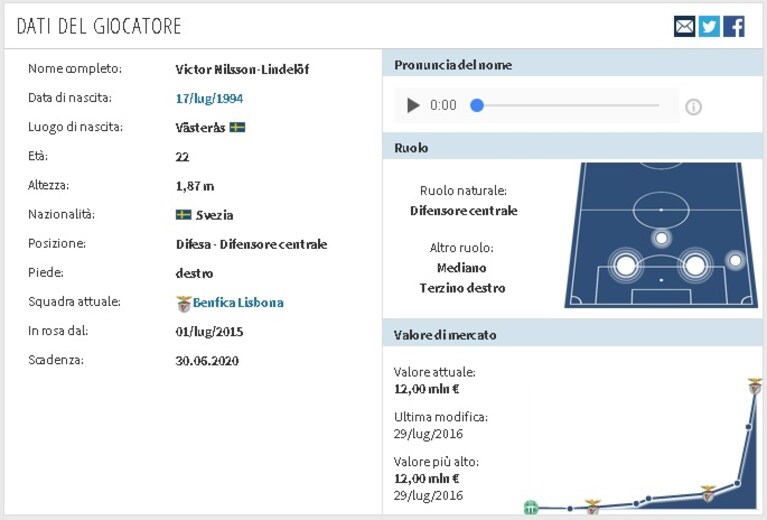This screenshot has width=767, height=520.
Task: Click the Benfica crest beside Squadra attuale
Action: [184, 304]
